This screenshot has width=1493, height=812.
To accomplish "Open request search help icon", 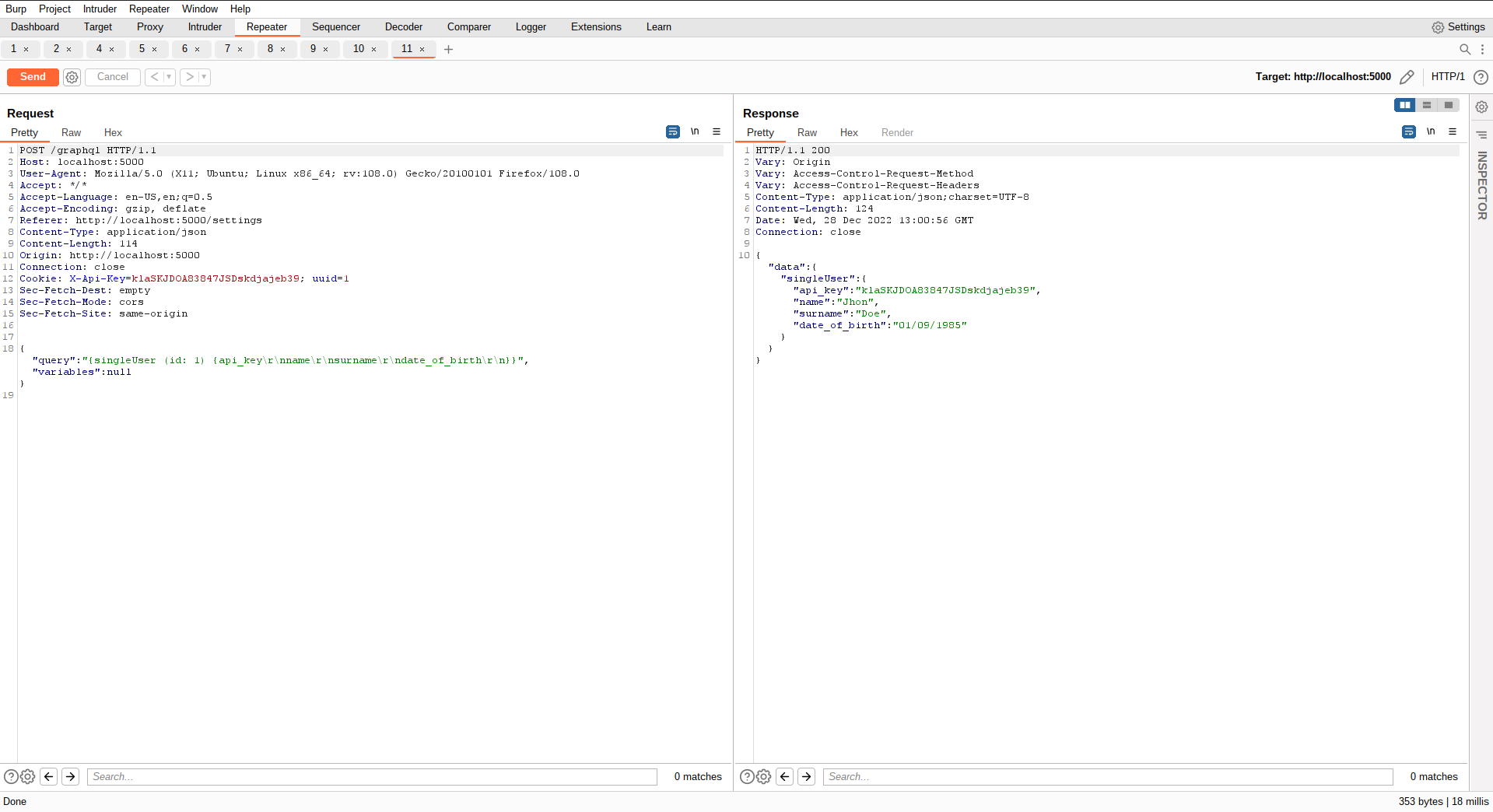I will [11, 776].
